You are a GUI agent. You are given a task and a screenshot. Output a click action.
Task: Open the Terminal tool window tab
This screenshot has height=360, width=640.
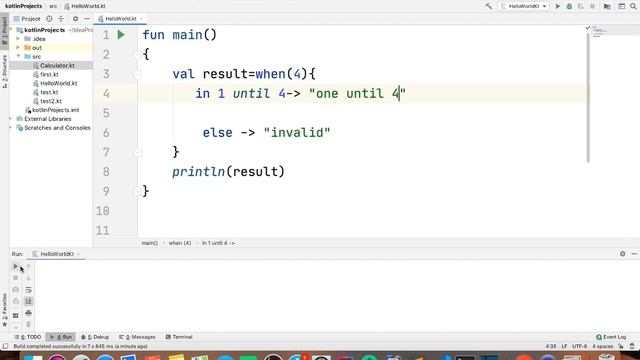[179, 337]
